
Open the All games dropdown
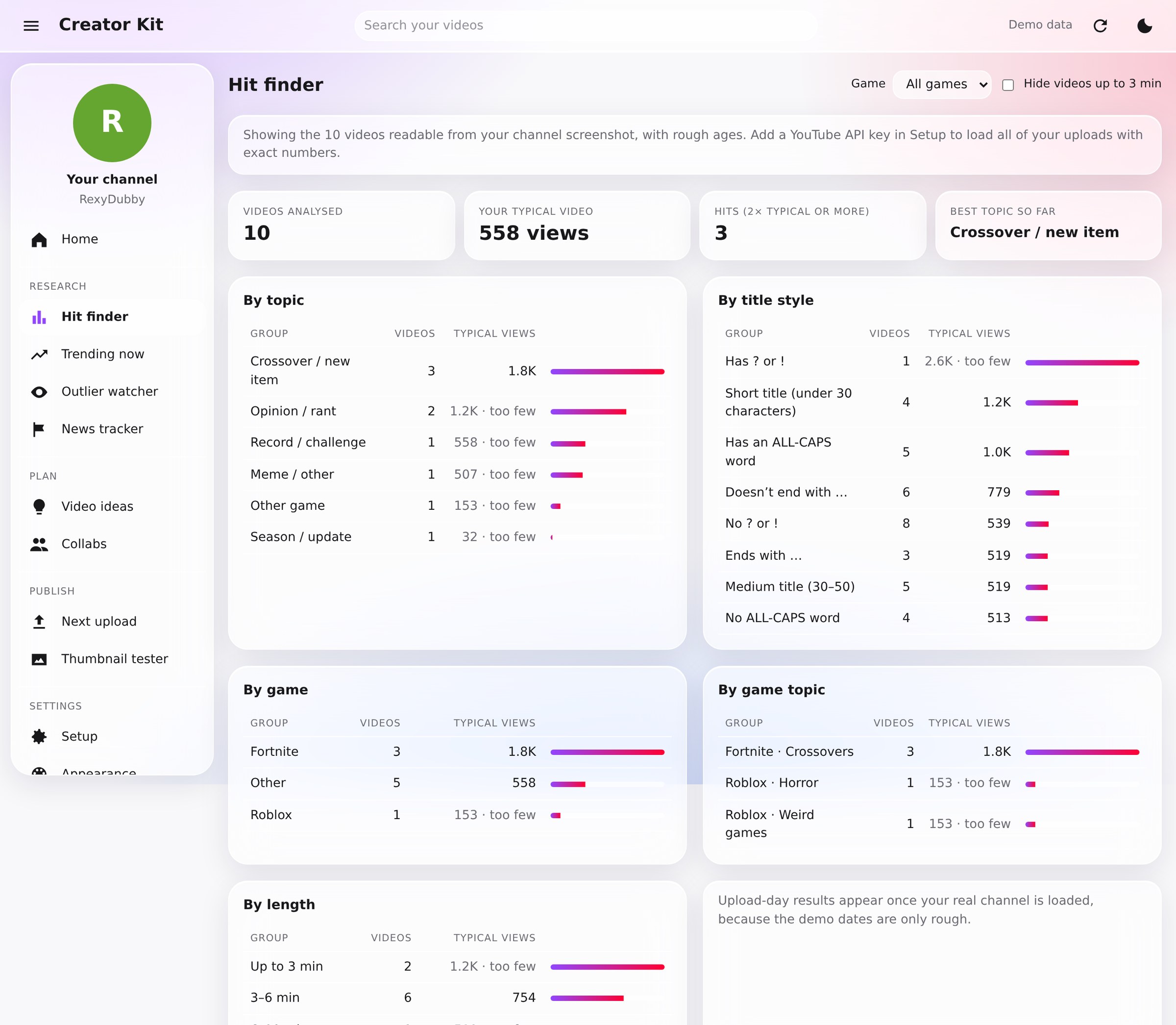click(942, 84)
